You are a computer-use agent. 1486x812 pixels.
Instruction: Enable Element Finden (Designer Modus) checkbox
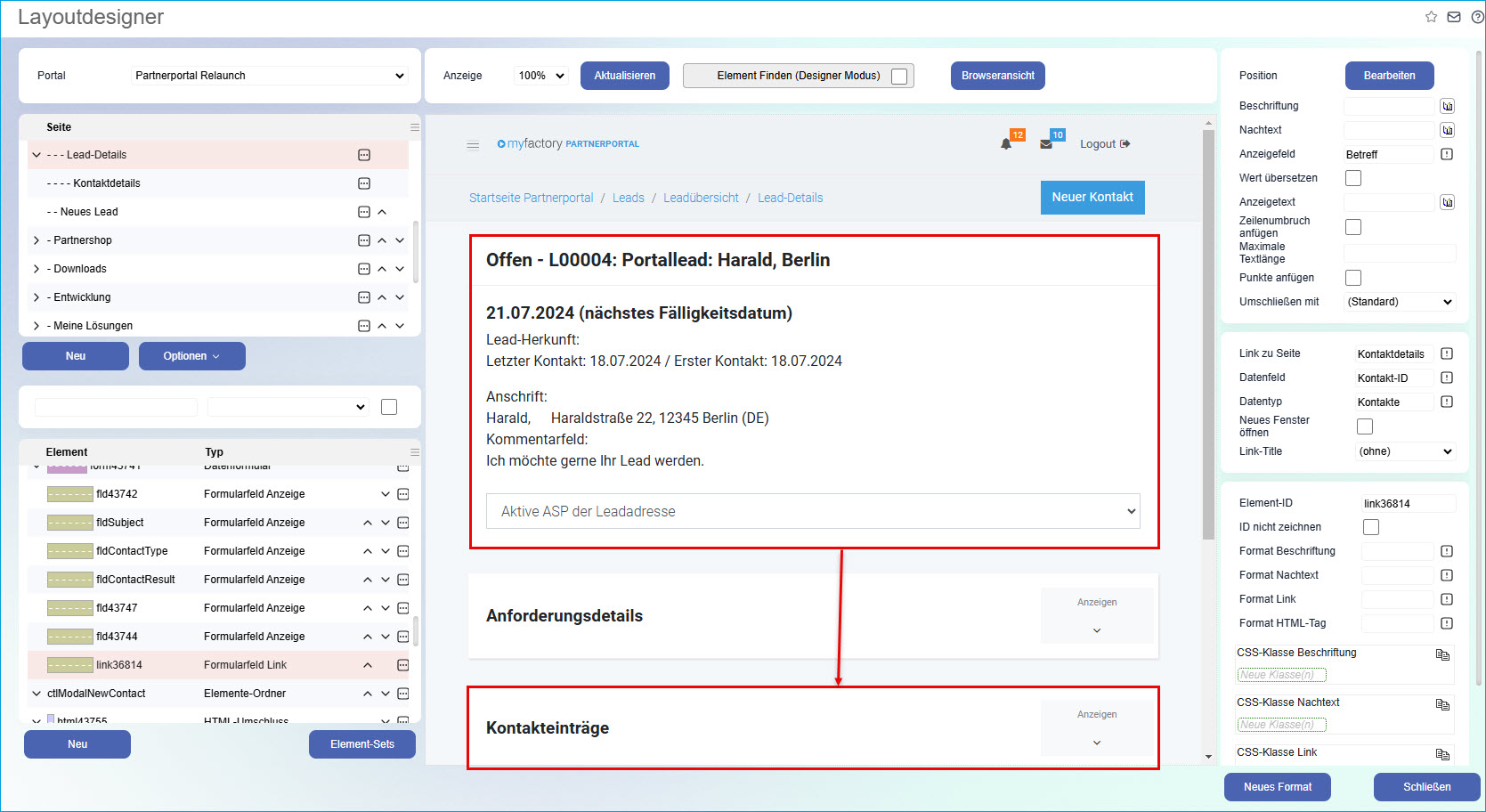point(899,77)
